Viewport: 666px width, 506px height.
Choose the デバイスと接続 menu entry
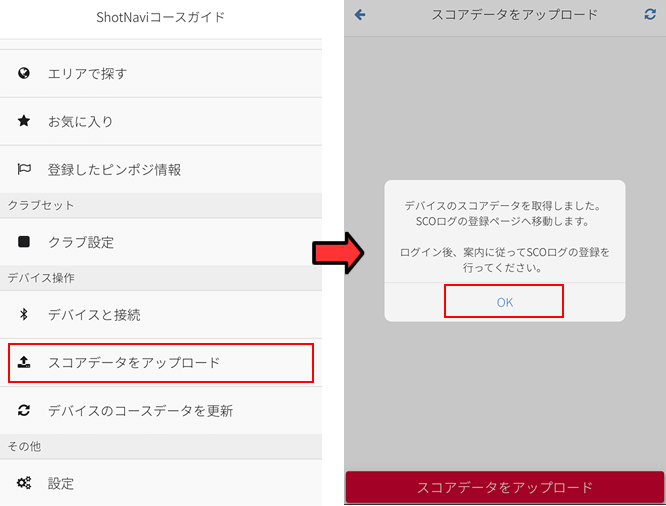94,314
